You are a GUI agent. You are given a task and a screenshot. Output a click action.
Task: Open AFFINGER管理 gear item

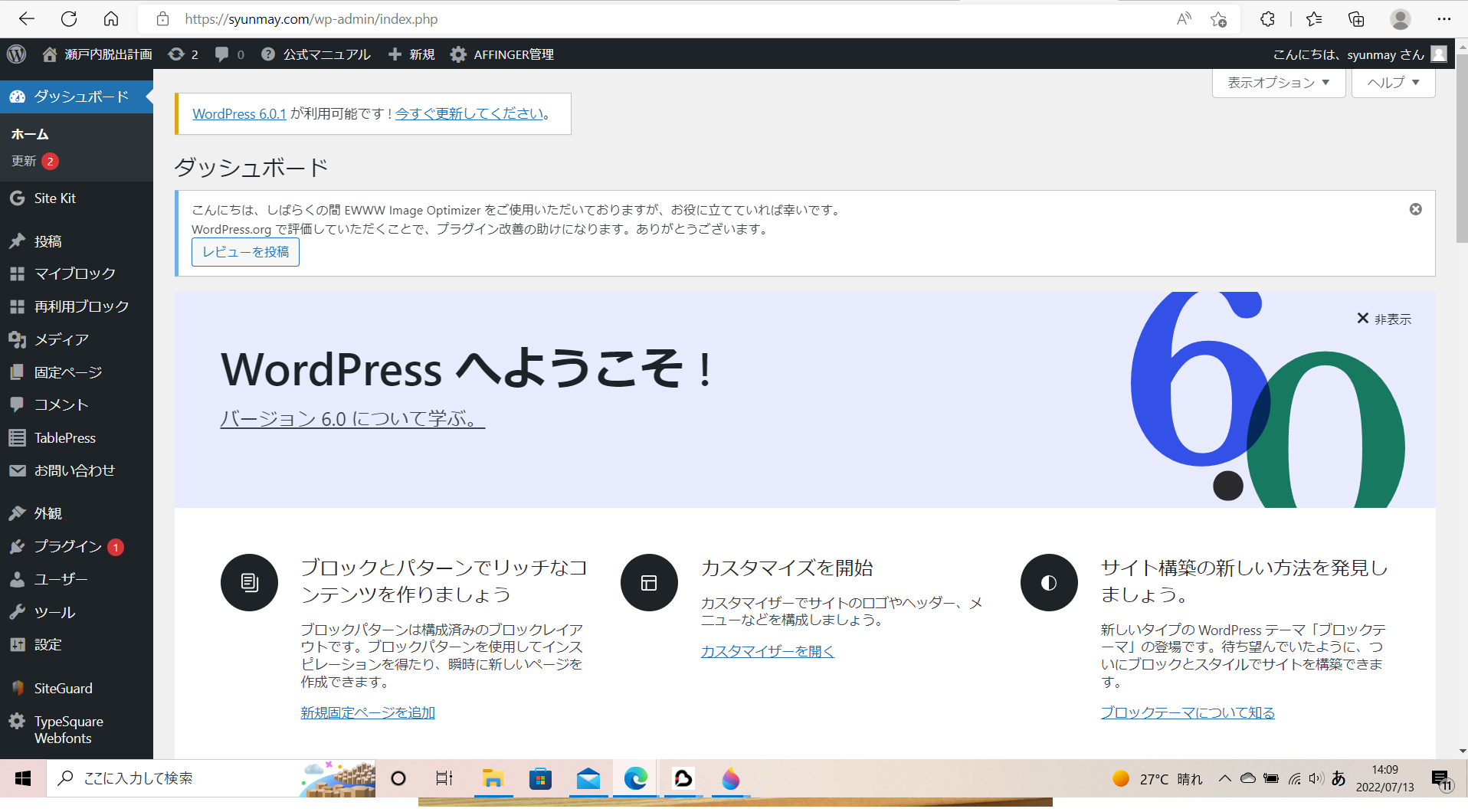502,54
